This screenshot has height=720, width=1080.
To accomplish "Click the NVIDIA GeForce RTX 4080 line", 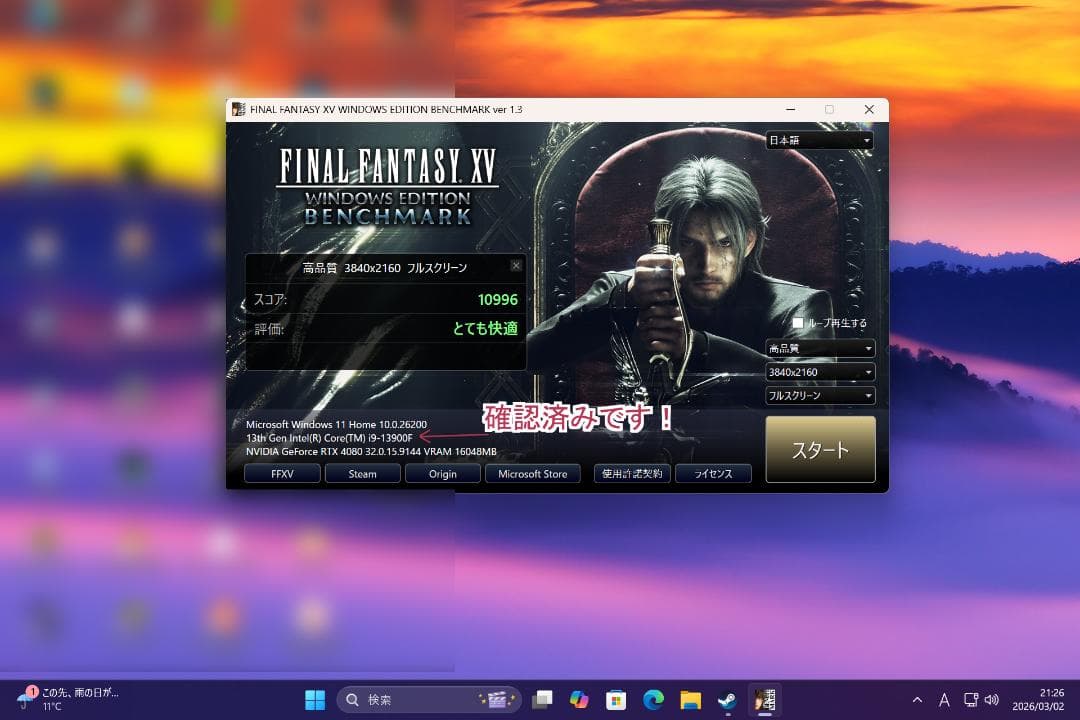I will tap(371, 452).
